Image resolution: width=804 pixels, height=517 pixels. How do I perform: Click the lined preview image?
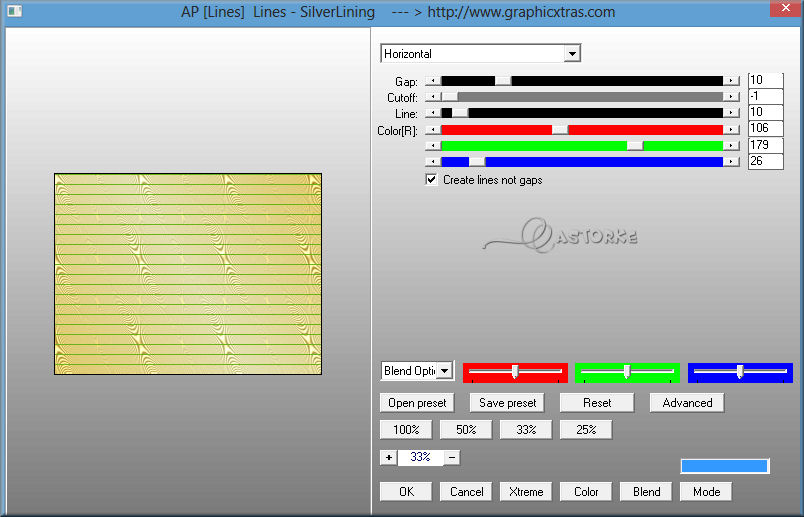click(188, 274)
